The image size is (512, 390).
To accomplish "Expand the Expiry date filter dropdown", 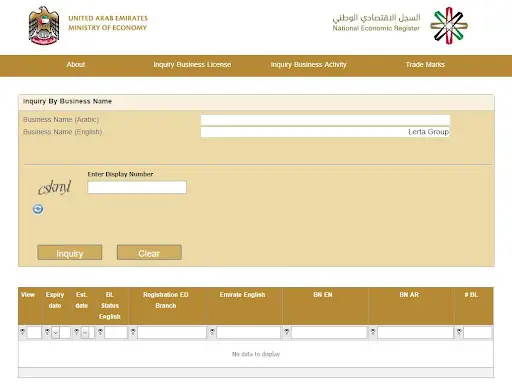I will 56,333.
